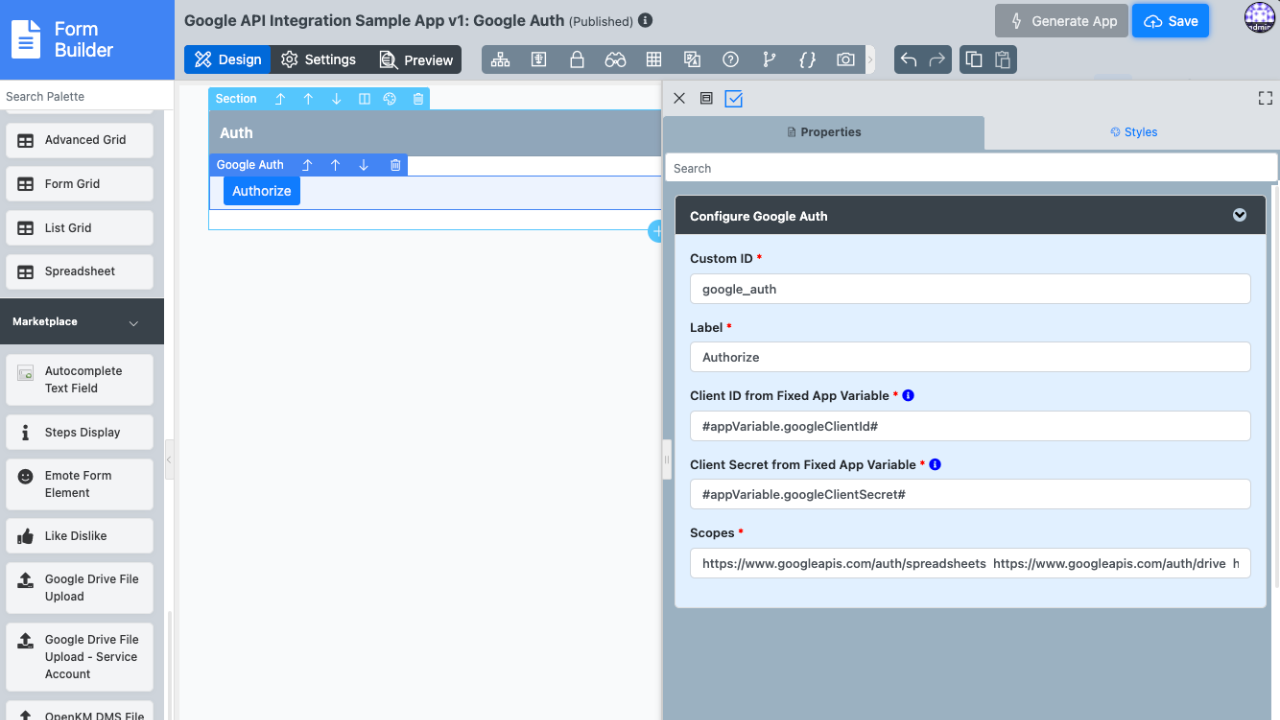Open the Settings tab
This screenshot has width=1280, height=720.
[318, 60]
